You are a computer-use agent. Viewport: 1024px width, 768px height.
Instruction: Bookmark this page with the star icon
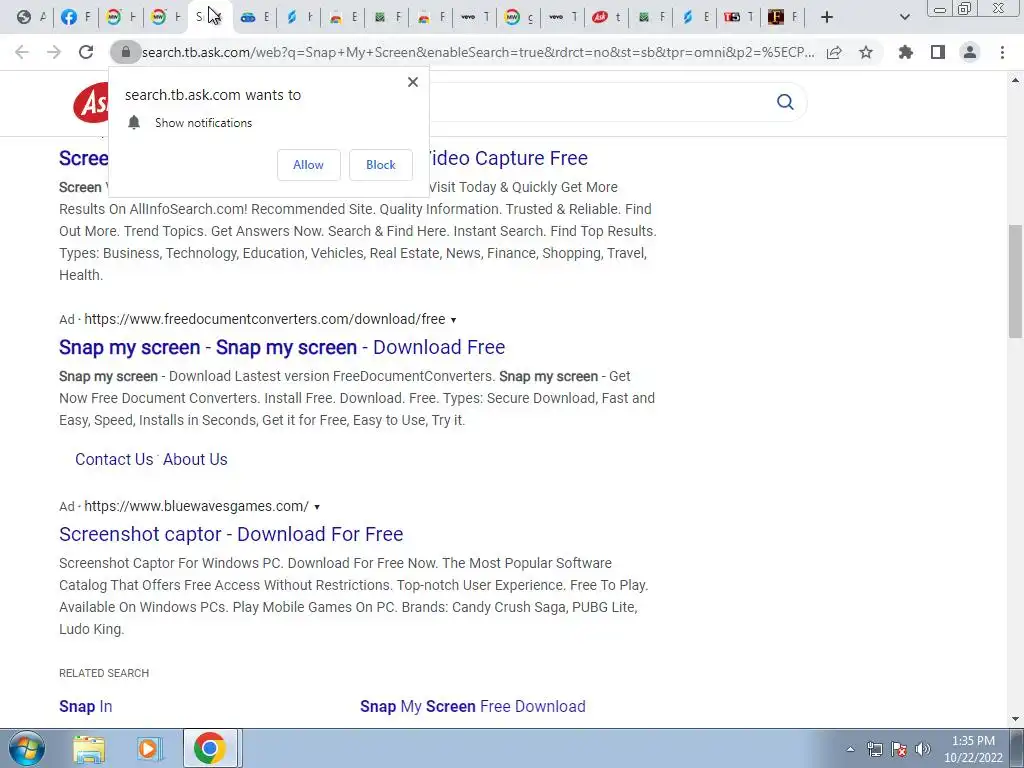[866, 52]
